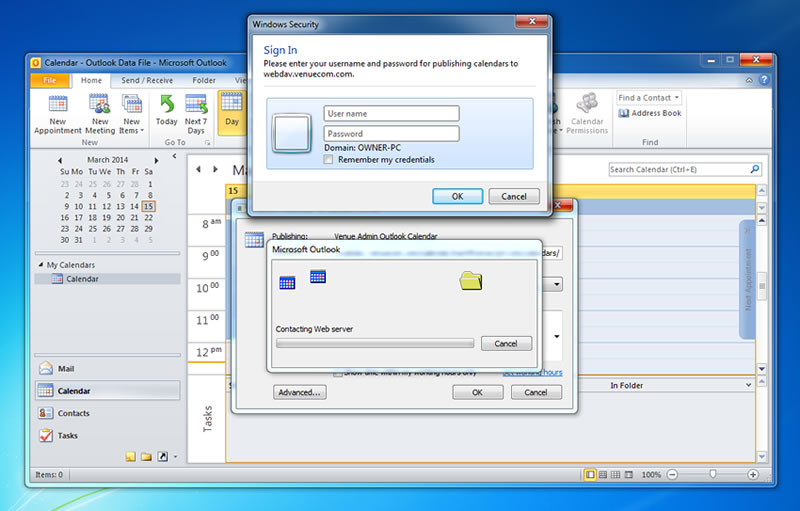Zoom out with the minus button

(x=672, y=474)
